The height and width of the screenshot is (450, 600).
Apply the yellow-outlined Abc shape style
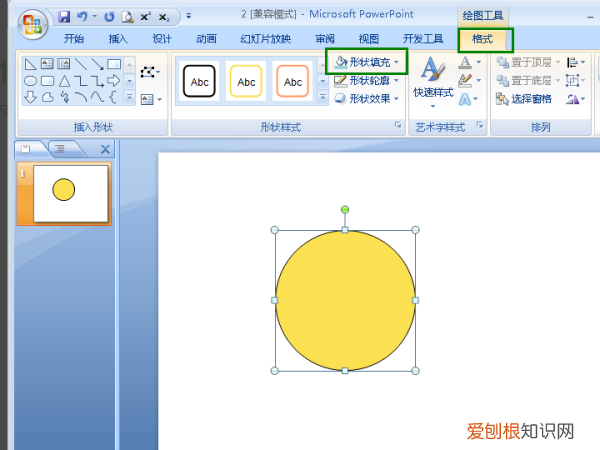(245, 82)
